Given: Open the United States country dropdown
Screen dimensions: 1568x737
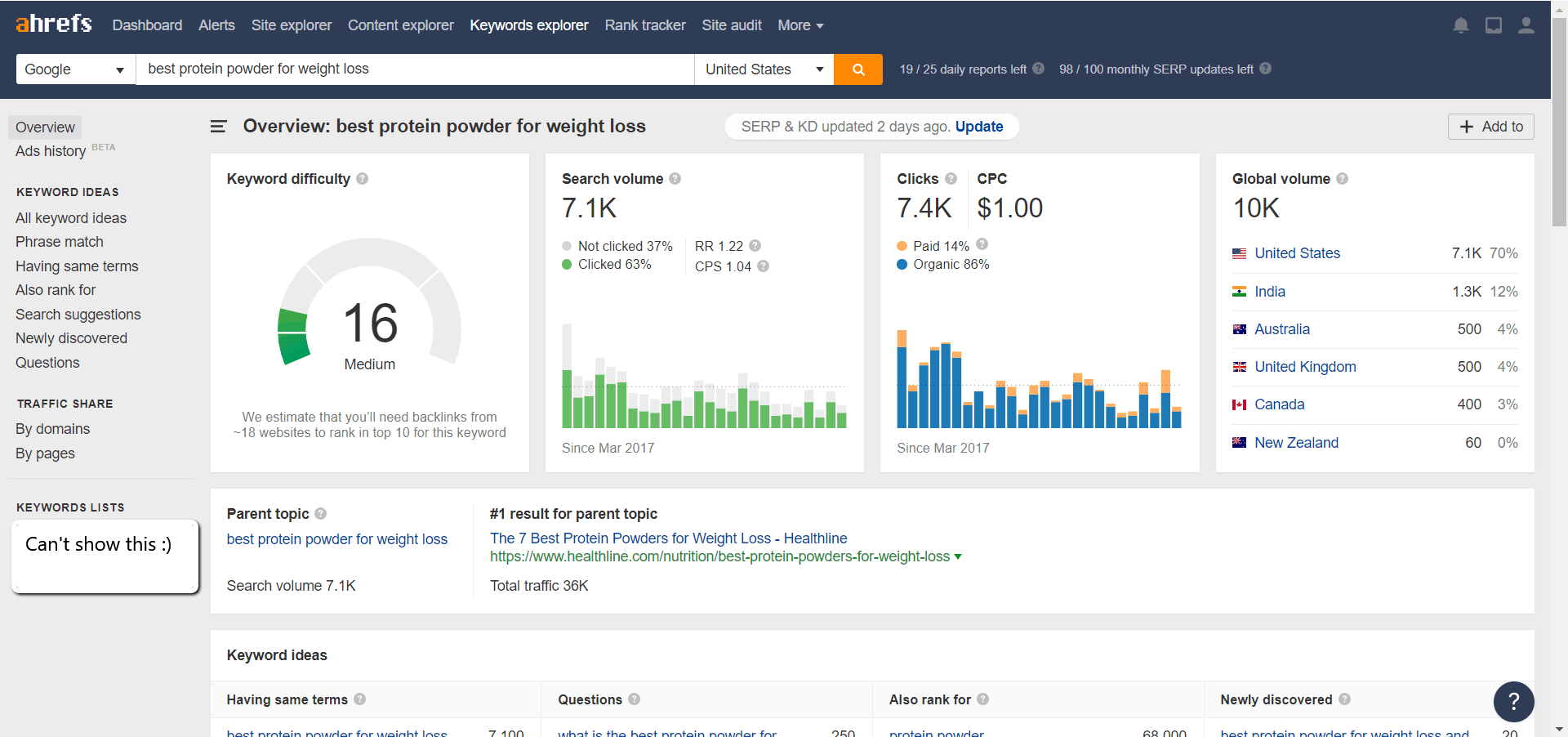Looking at the screenshot, I should [x=764, y=69].
